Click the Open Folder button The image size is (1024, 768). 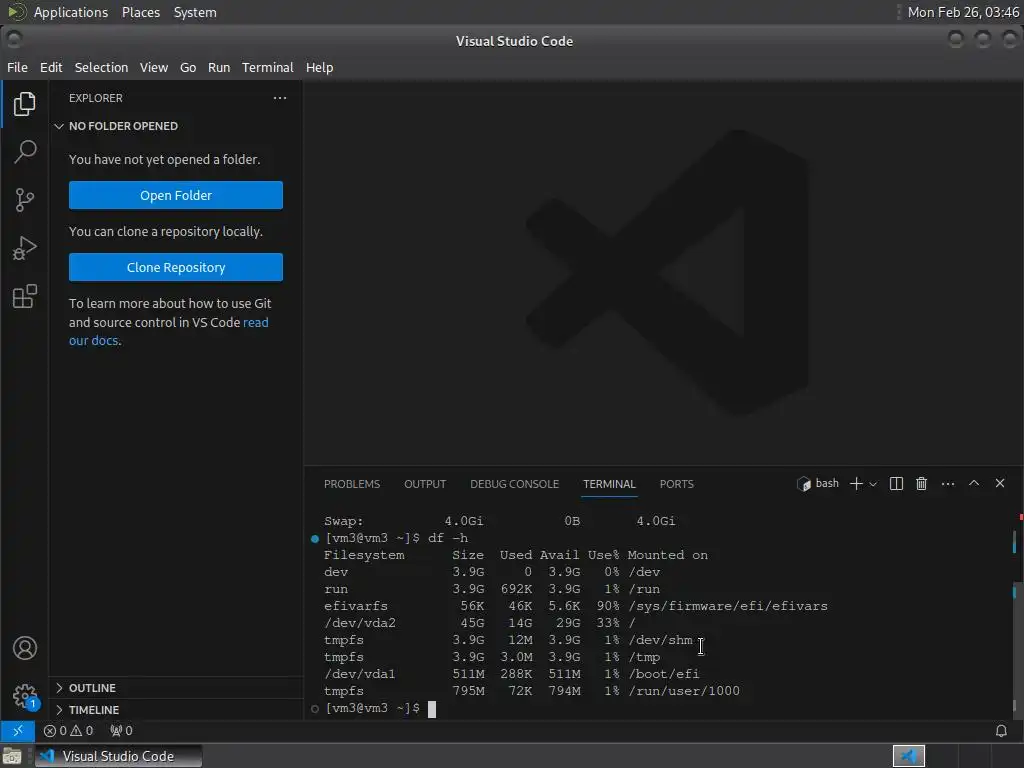click(176, 195)
